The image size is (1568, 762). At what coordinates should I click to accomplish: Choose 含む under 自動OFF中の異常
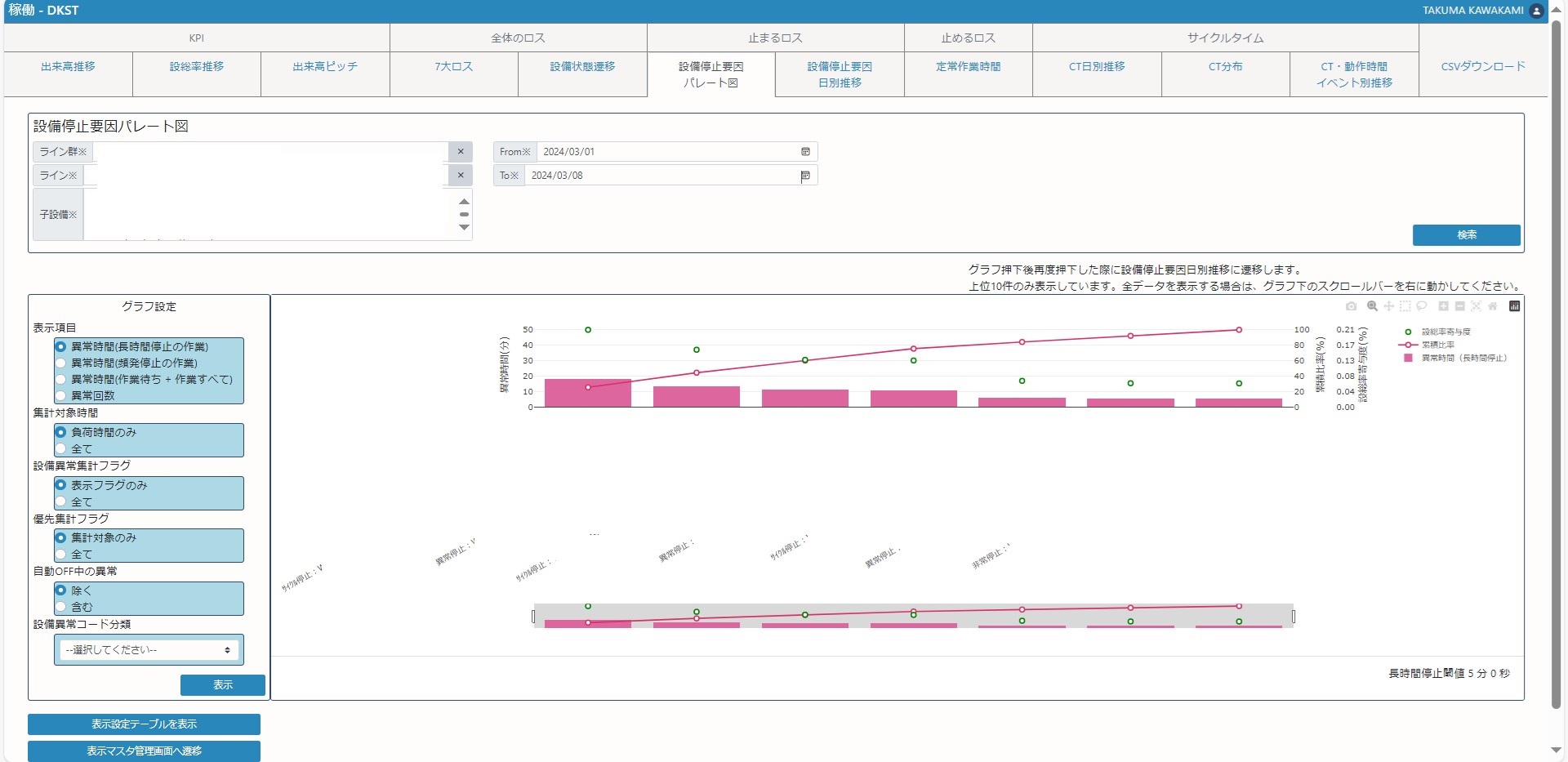pos(60,607)
